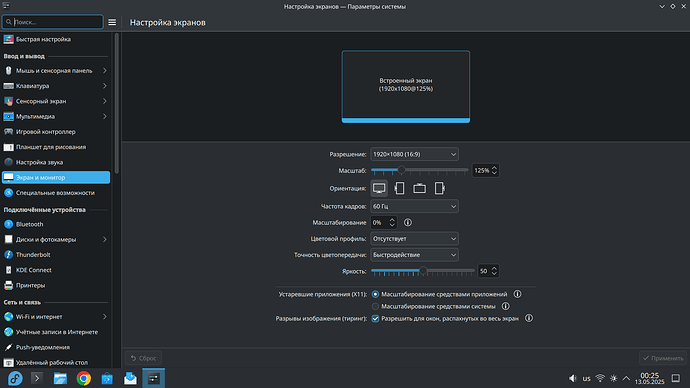Open file manager from taskbar
This screenshot has height=388, width=690.
(60, 378)
